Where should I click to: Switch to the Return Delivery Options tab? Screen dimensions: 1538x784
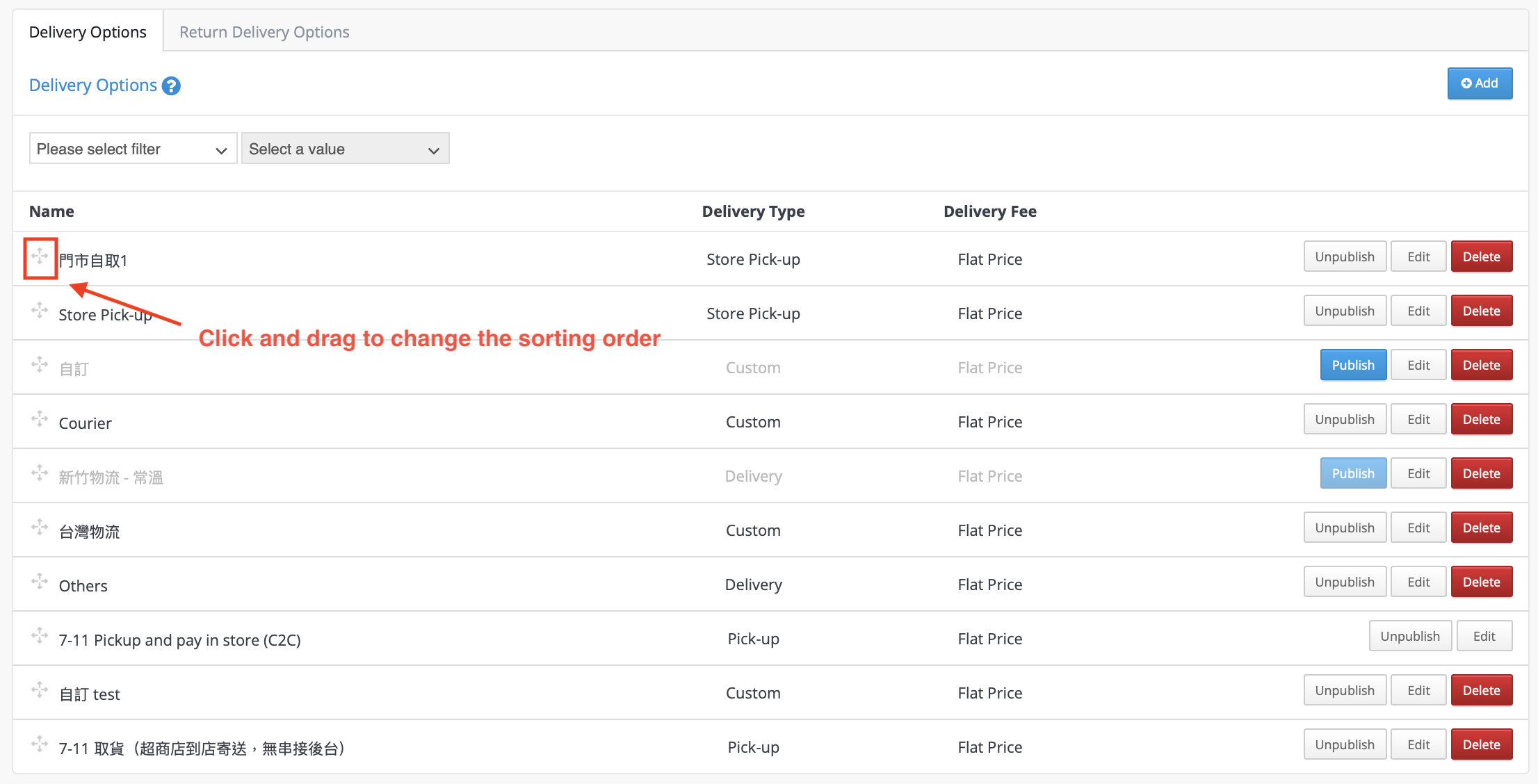coord(264,32)
